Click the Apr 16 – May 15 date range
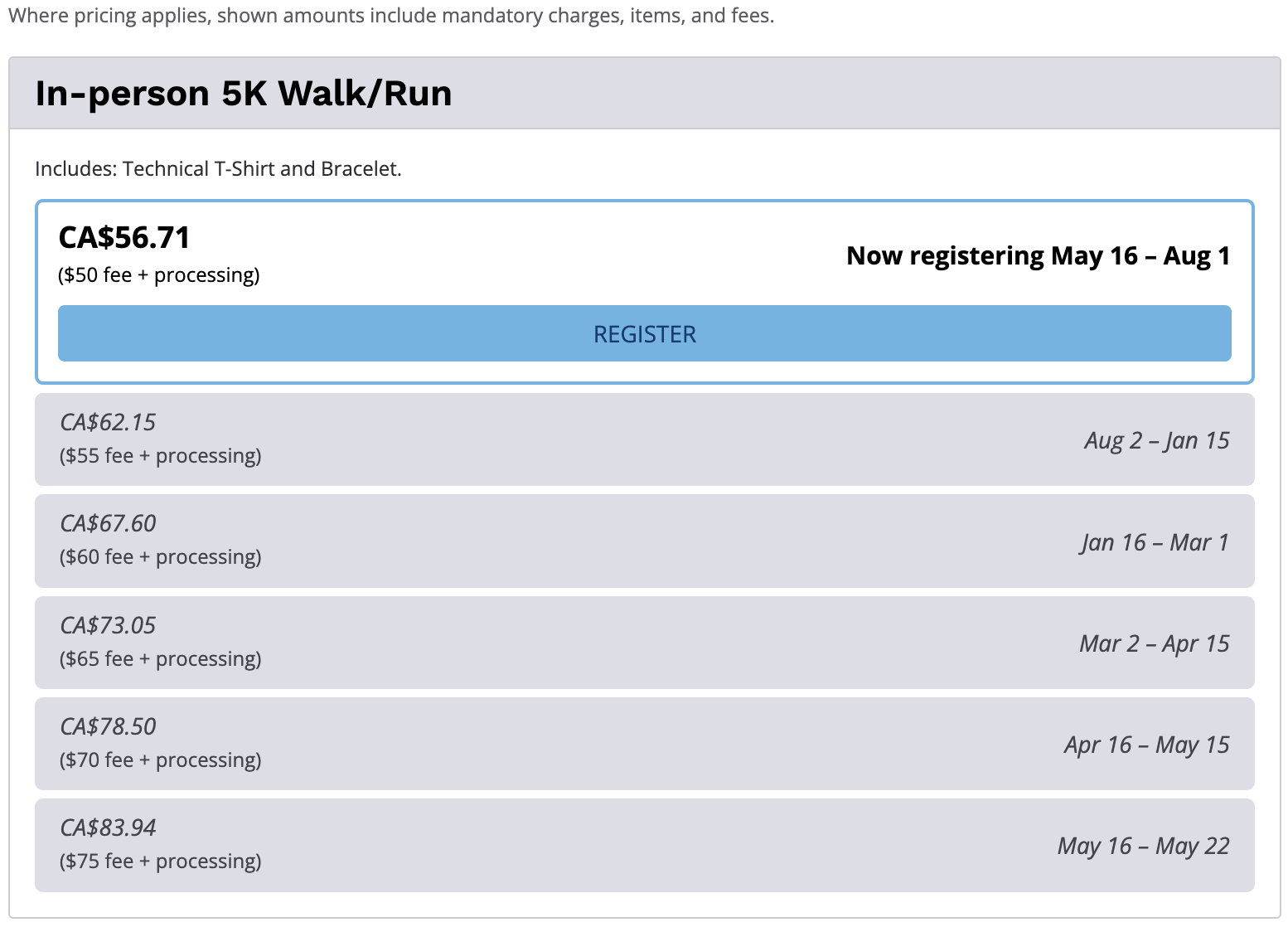Screen dimensions: 1288x927 click(x=1147, y=745)
